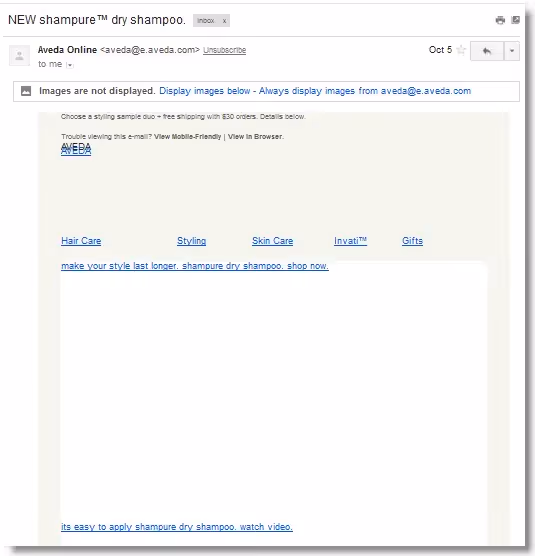
Task: Open Skin Care navigation link
Action: [272, 241]
